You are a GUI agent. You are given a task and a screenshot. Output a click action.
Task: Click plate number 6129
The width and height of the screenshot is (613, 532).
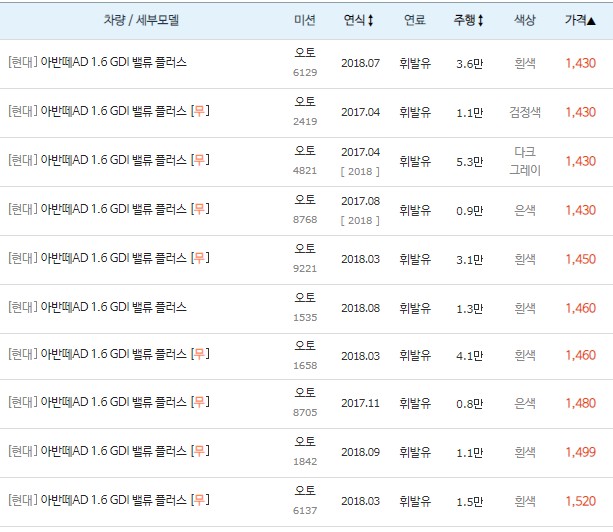pos(305,72)
